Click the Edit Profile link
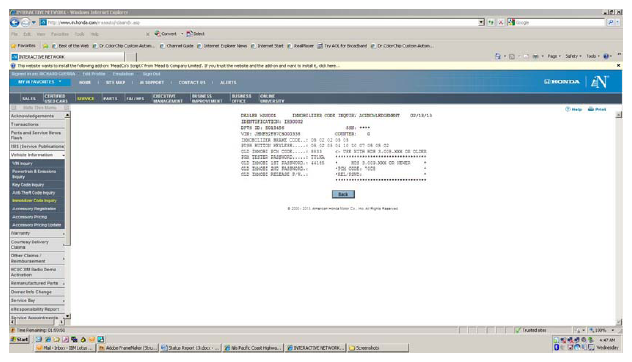Image resolution: width=632 pixels, height=362 pixels. click(94, 74)
